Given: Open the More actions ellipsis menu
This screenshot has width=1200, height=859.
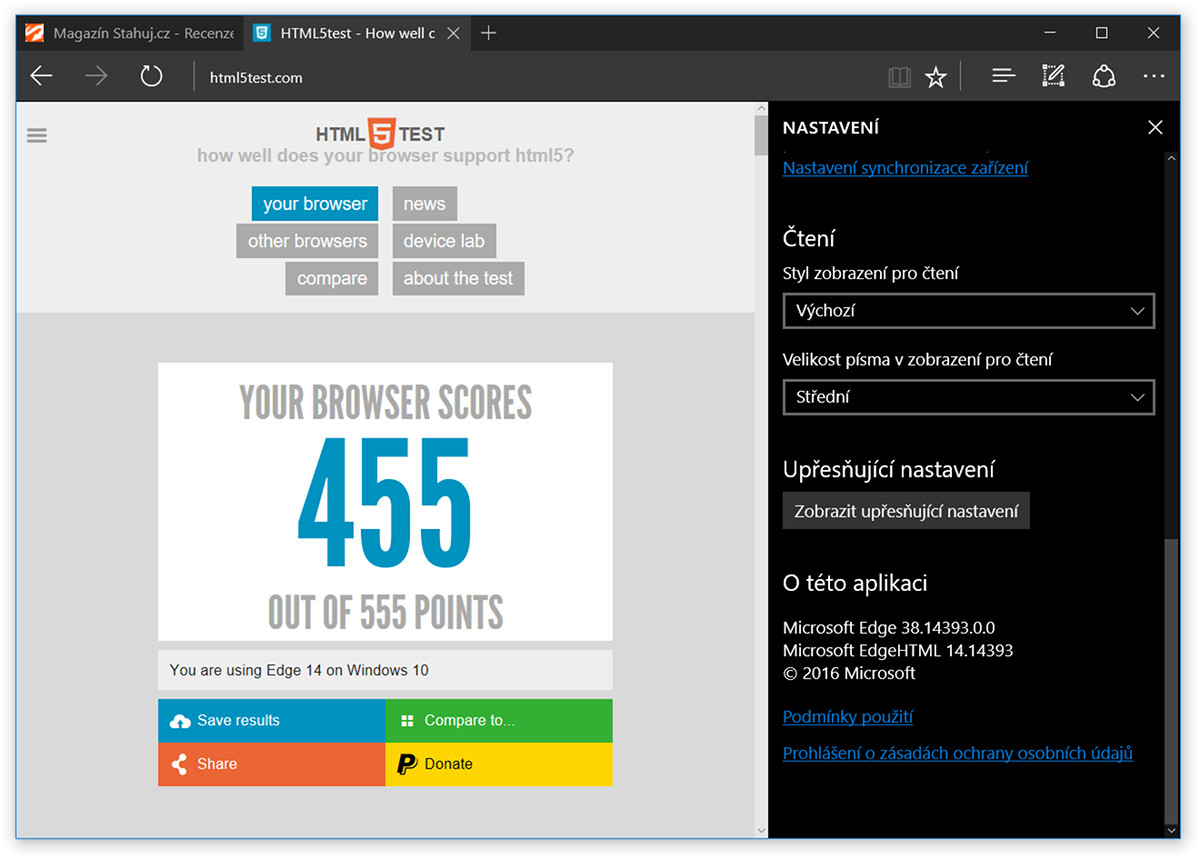Looking at the screenshot, I should [x=1154, y=76].
